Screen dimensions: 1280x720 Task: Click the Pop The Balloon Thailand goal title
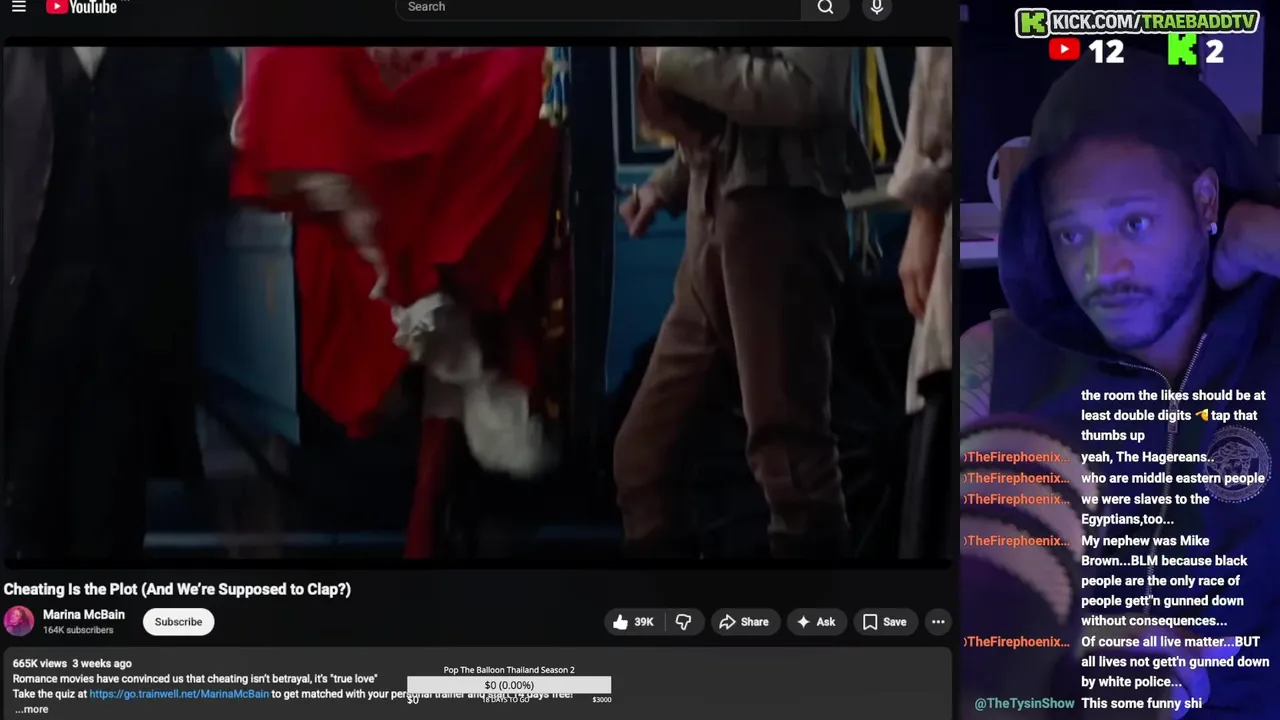[x=509, y=670]
